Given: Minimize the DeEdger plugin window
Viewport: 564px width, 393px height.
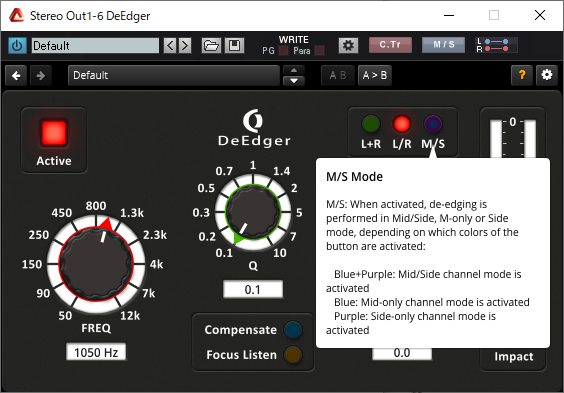Looking at the screenshot, I should [x=449, y=15].
